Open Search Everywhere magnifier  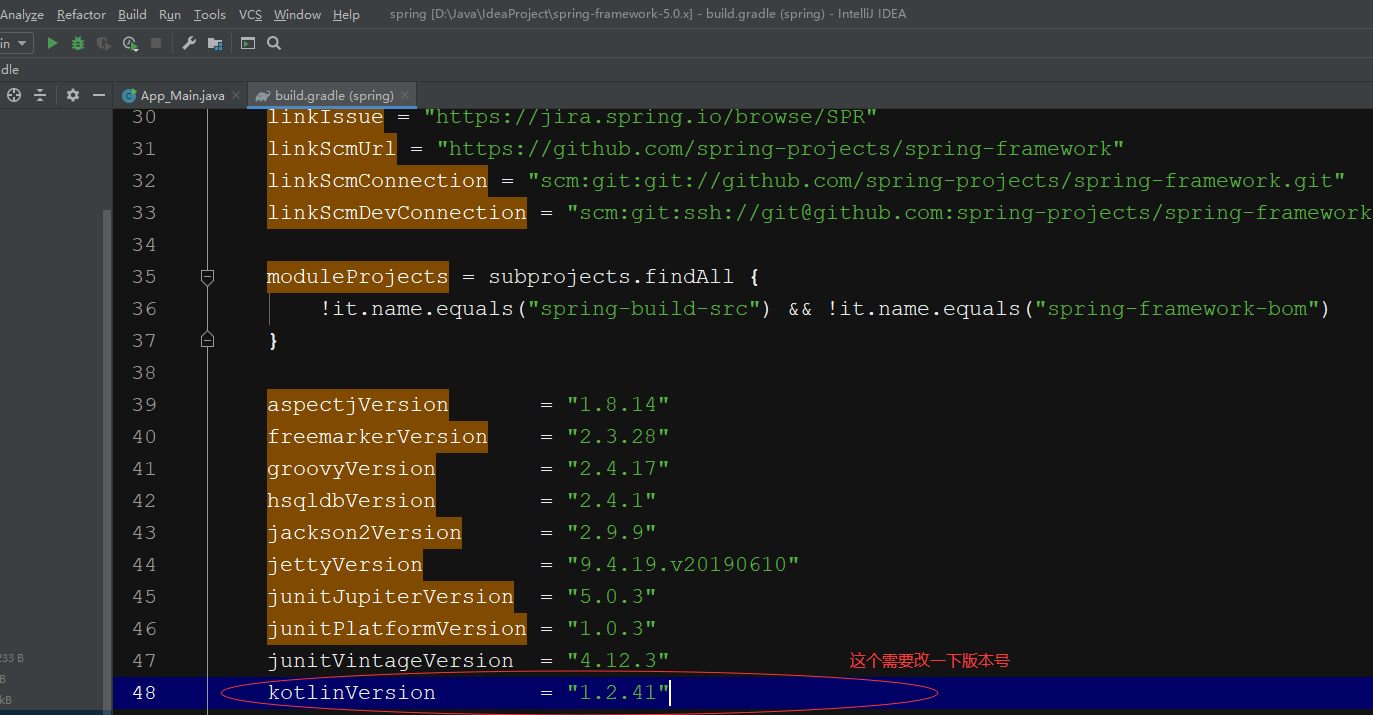coord(274,43)
